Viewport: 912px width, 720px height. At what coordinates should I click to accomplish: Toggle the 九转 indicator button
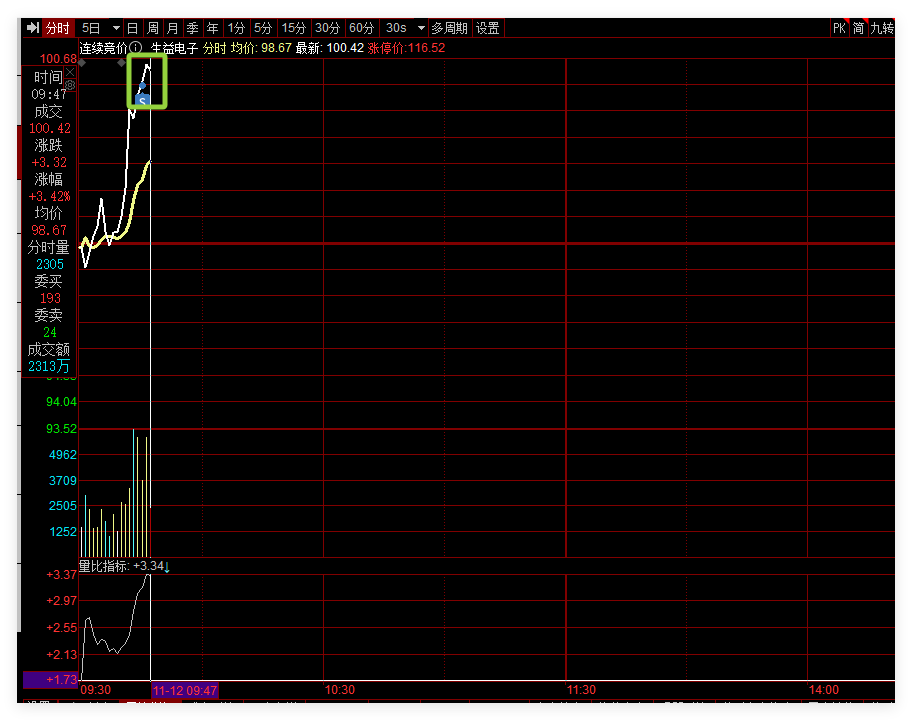882,28
